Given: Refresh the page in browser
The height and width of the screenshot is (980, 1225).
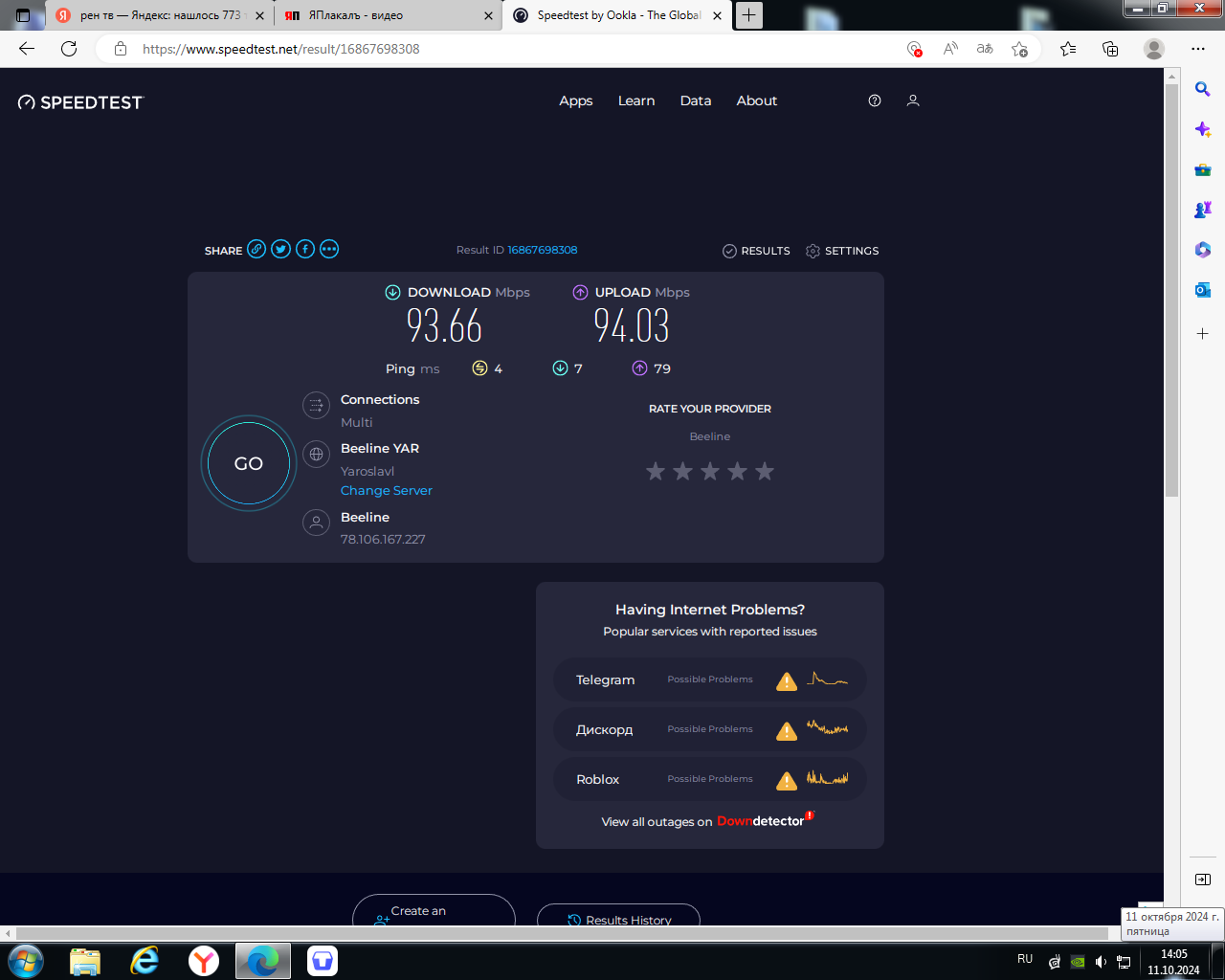Looking at the screenshot, I should (x=69, y=49).
